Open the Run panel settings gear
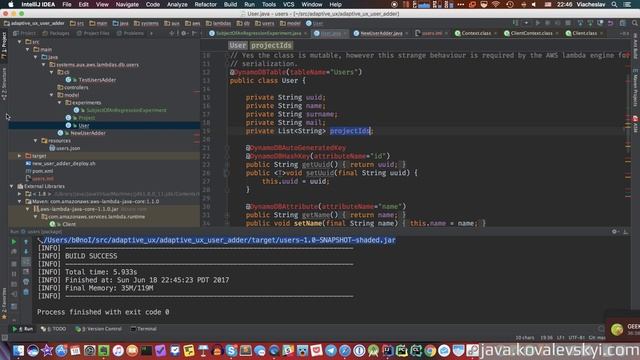This screenshot has height=360, width=640. tap(614, 231)
